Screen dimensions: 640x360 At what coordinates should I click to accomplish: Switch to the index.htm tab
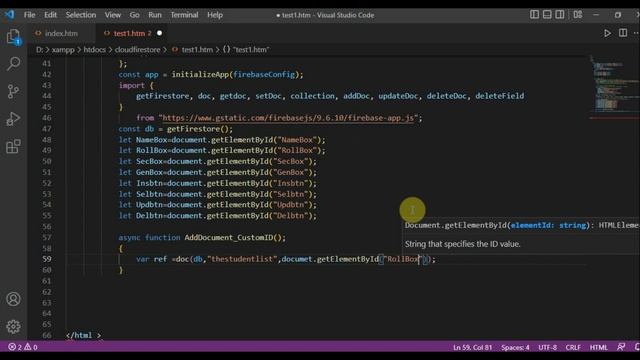click(61, 33)
